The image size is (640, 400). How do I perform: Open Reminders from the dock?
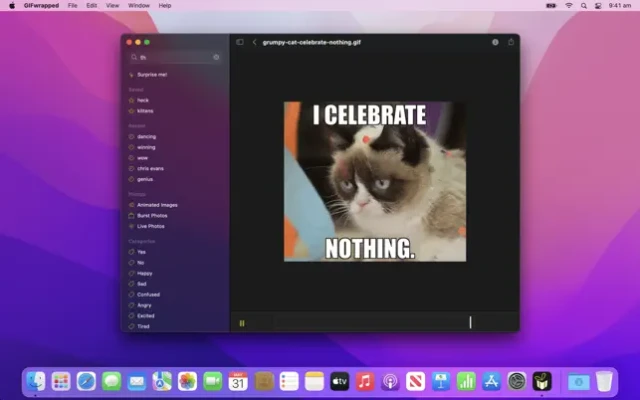(289, 382)
